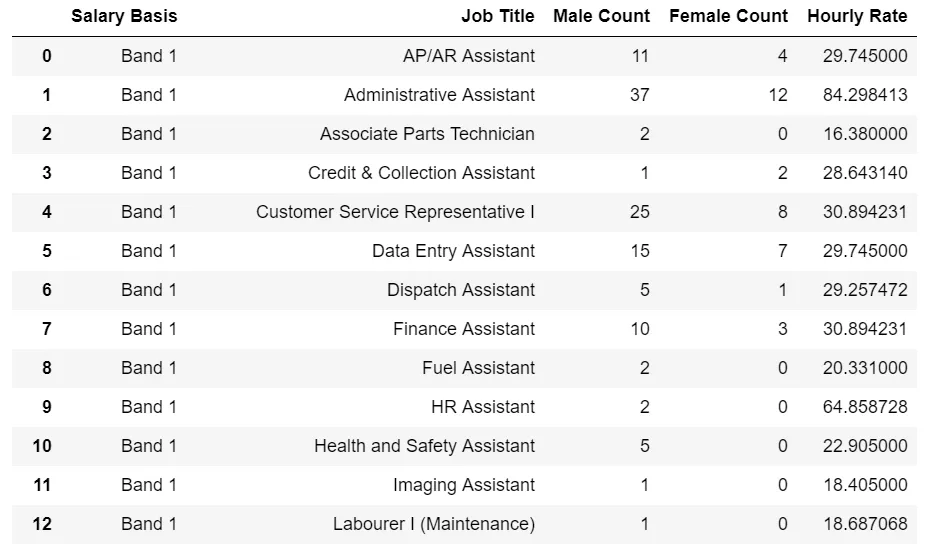Select the AP/AR Assistant job title cell
This screenshot has width=931, height=548.
point(468,56)
